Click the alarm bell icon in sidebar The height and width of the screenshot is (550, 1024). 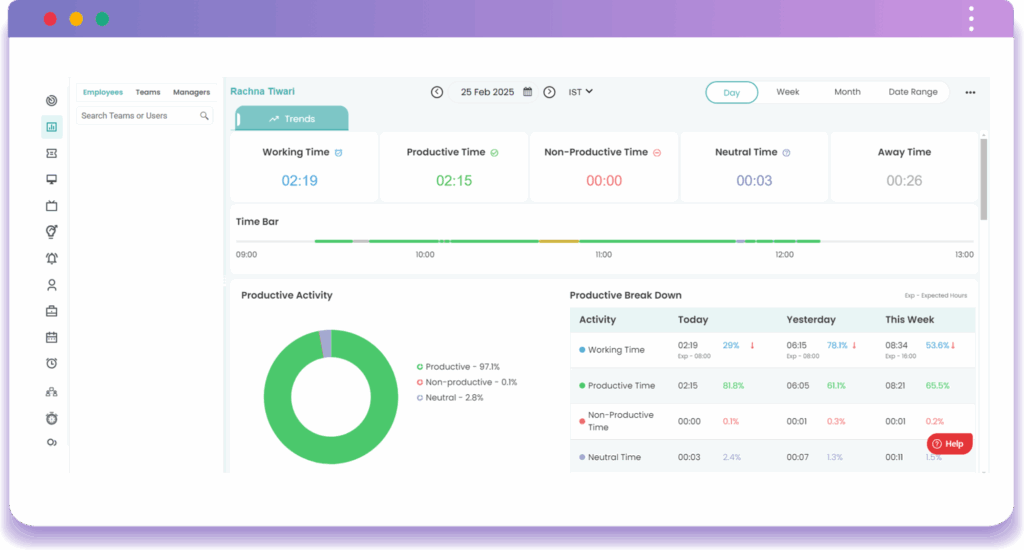51,258
